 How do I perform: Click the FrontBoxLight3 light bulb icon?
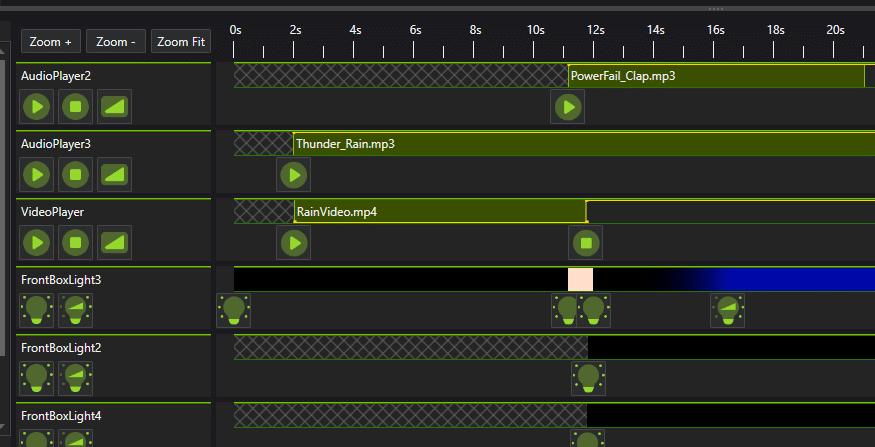pos(37,310)
